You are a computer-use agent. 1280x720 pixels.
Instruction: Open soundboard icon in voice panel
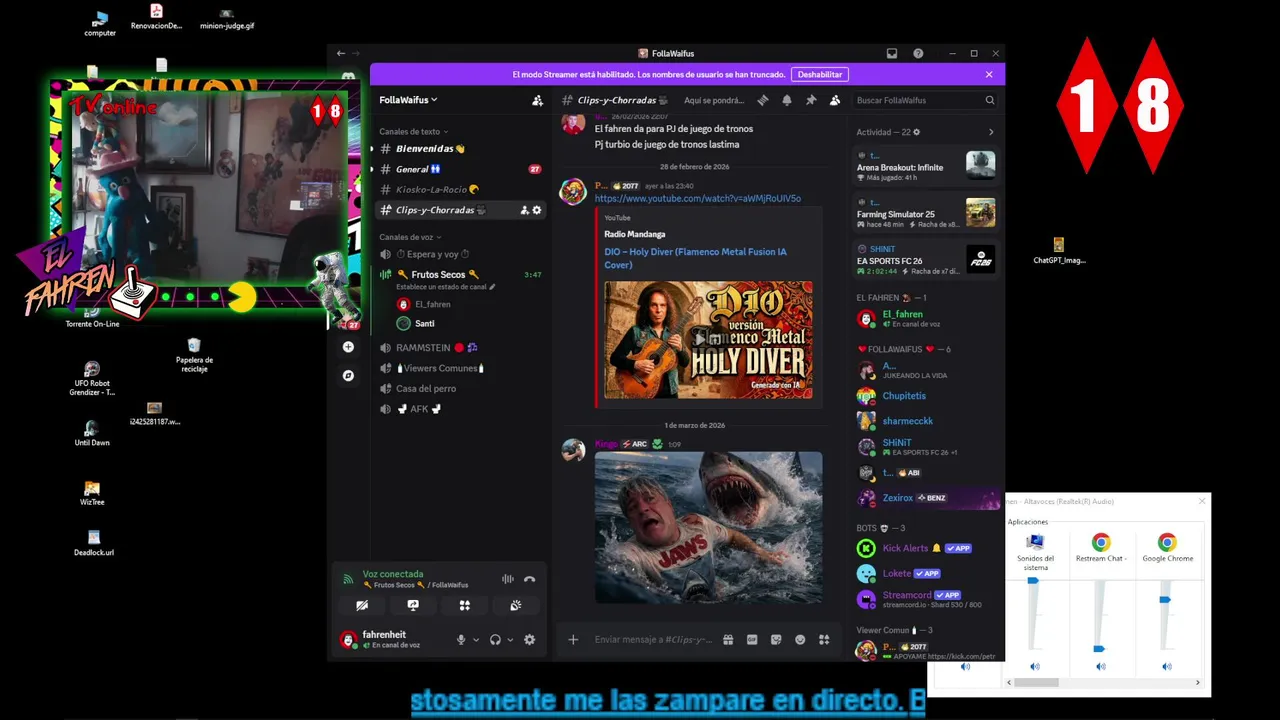point(516,605)
